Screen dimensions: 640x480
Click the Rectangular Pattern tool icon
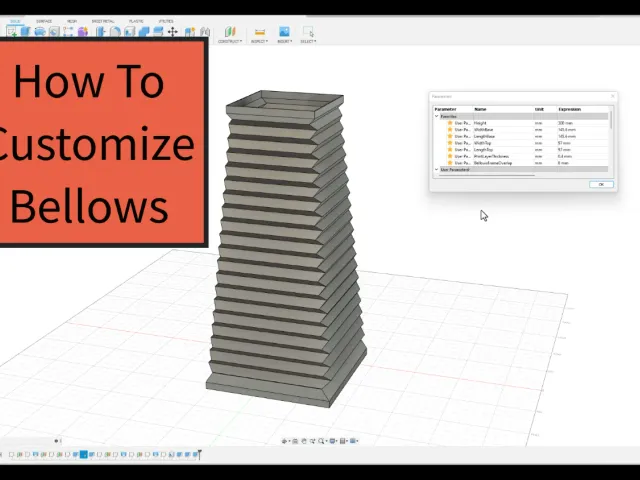[68, 31]
